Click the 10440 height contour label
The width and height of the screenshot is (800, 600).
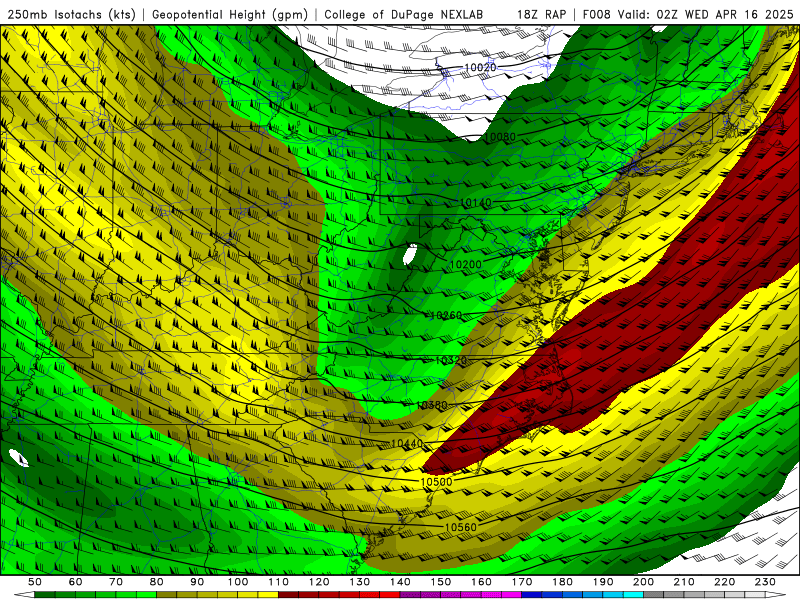click(407, 444)
